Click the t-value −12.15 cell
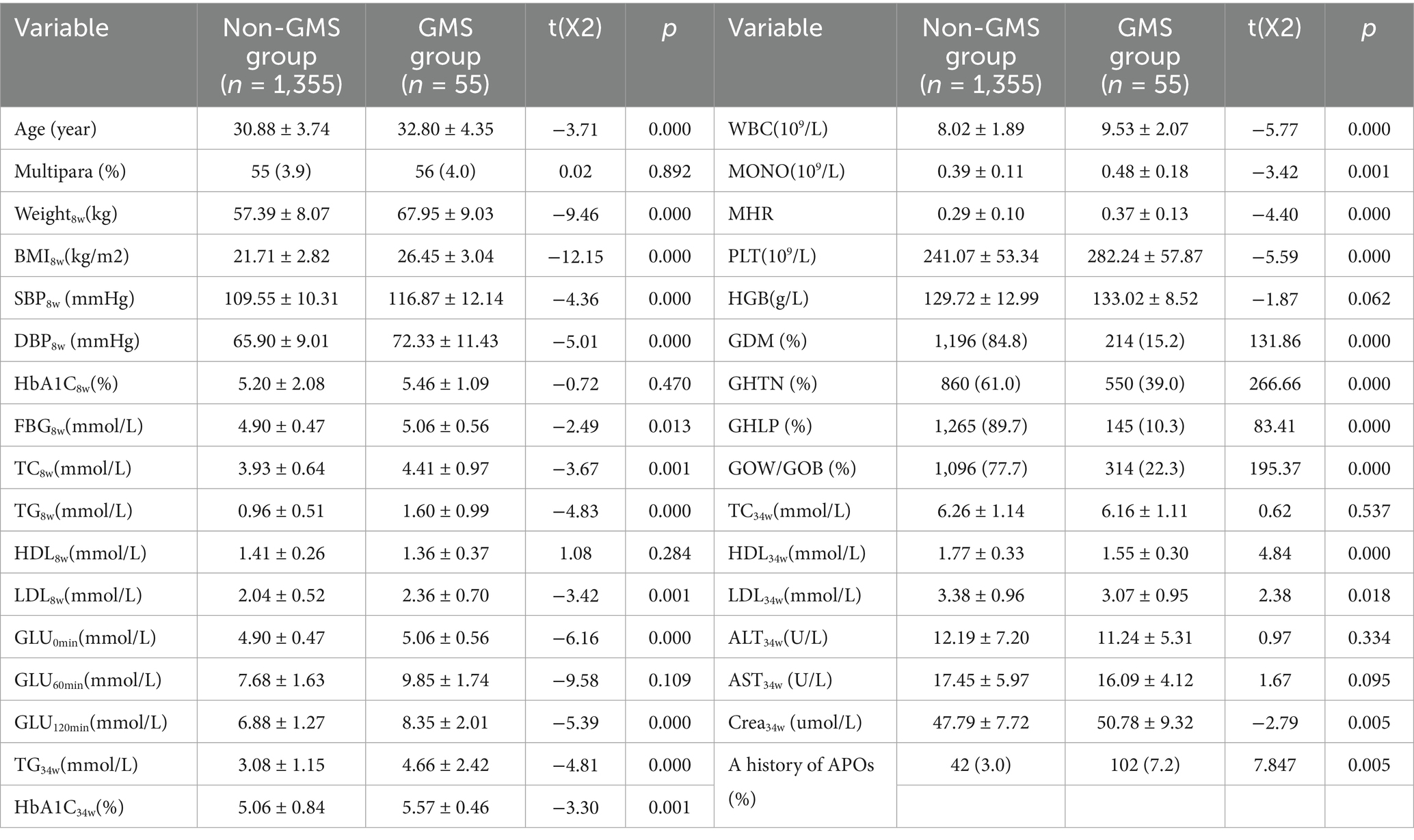The height and width of the screenshot is (840, 1414). pos(575,256)
